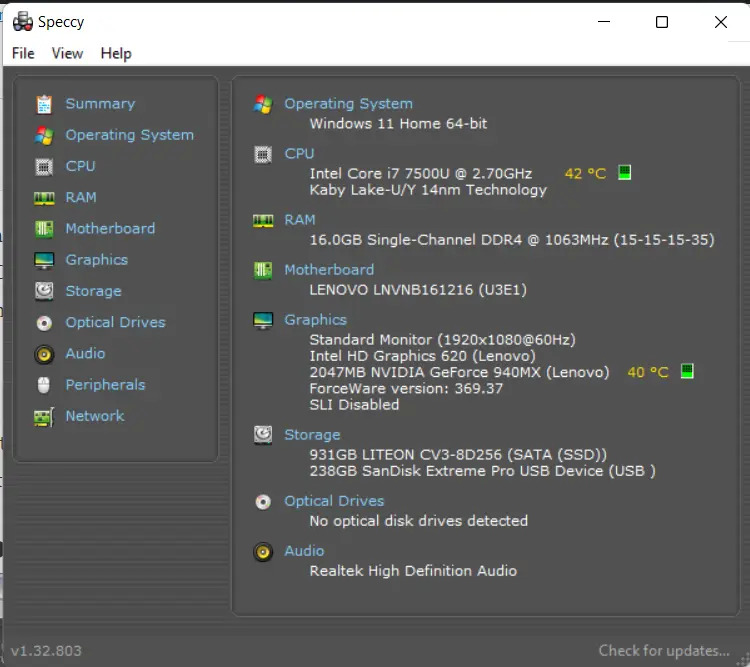Click the 16.0GB Single-Channel DDR4 line
Image resolution: width=750 pixels, height=667 pixels.
point(512,240)
